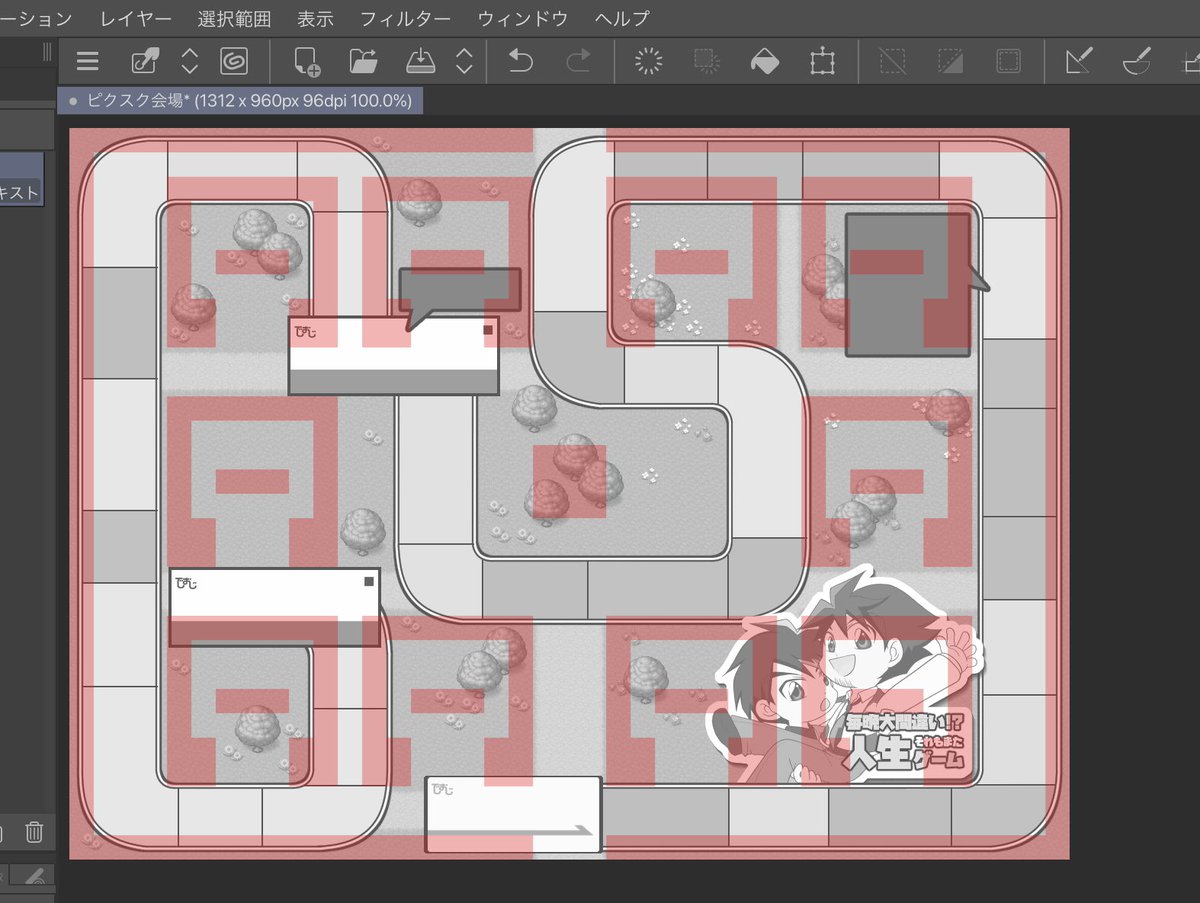1200x903 pixels.
Task: Save the canvas with the Save icon
Action: point(420,62)
